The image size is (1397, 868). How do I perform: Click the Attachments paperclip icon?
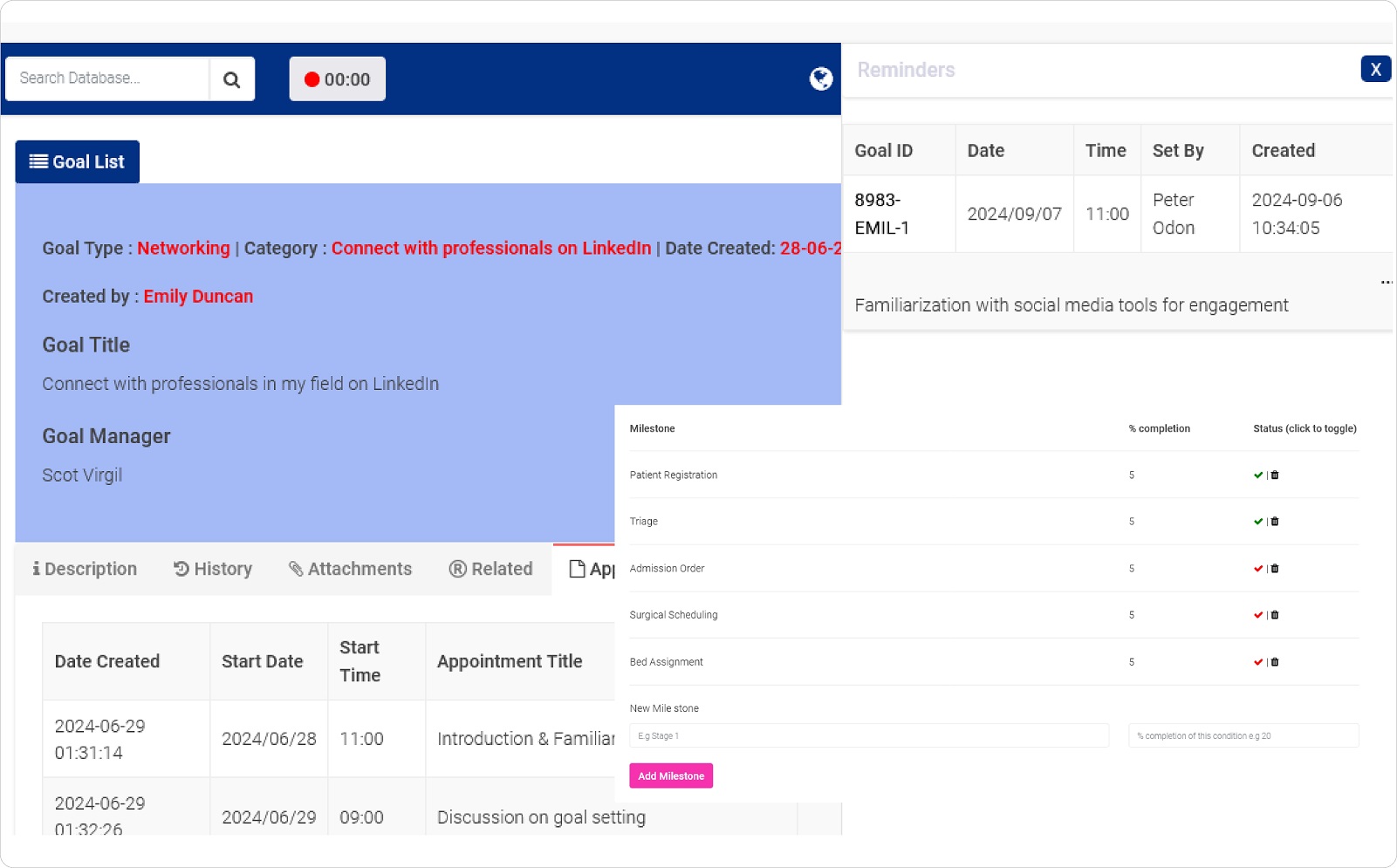[x=296, y=569]
